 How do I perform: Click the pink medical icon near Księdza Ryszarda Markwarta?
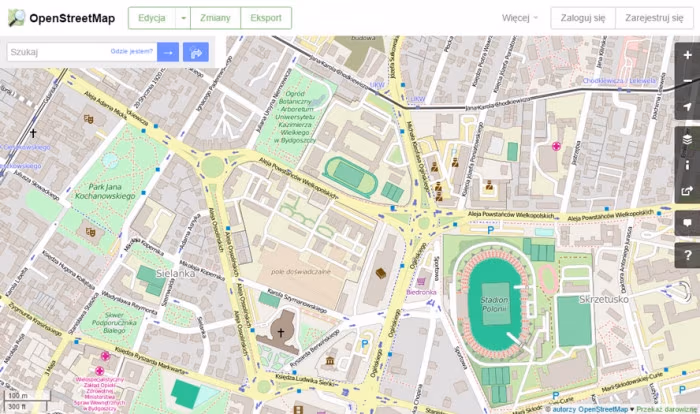(105, 356)
